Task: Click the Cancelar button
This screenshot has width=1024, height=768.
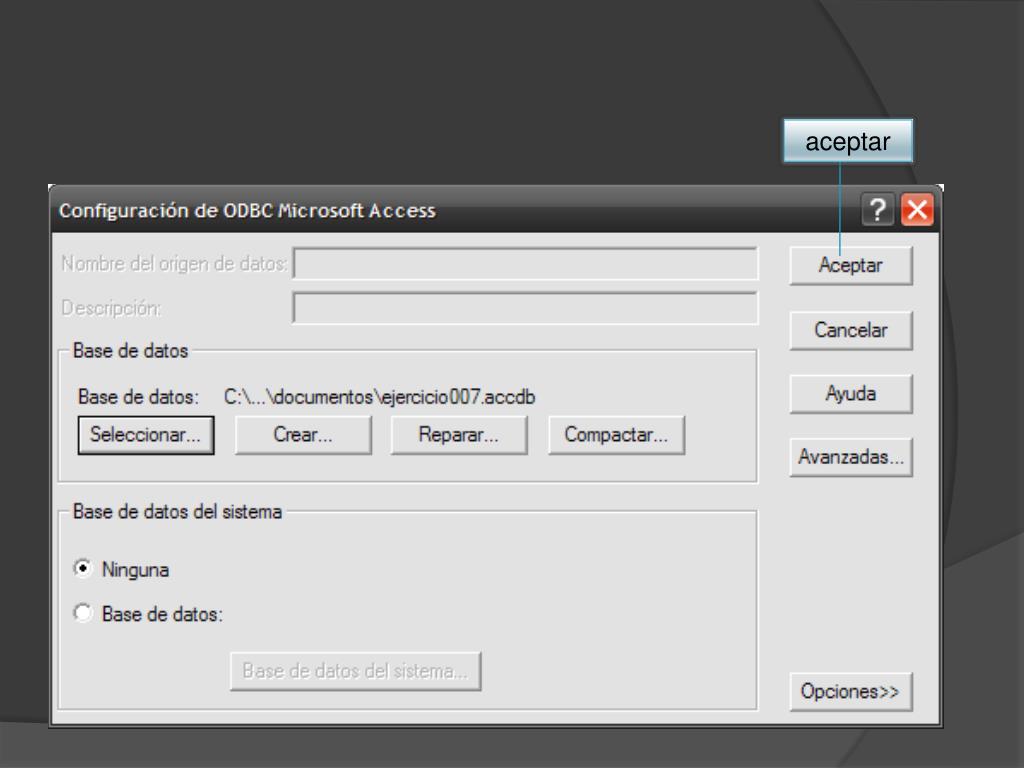Action: pos(850,330)
